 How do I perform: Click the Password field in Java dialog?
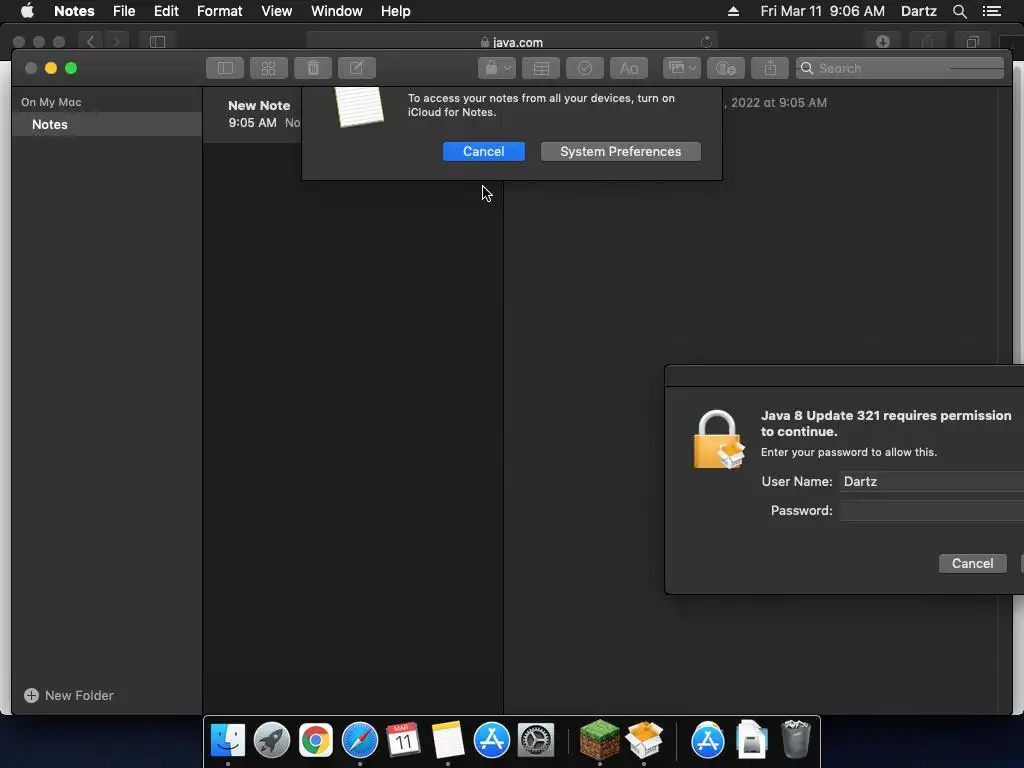point(931,511)
